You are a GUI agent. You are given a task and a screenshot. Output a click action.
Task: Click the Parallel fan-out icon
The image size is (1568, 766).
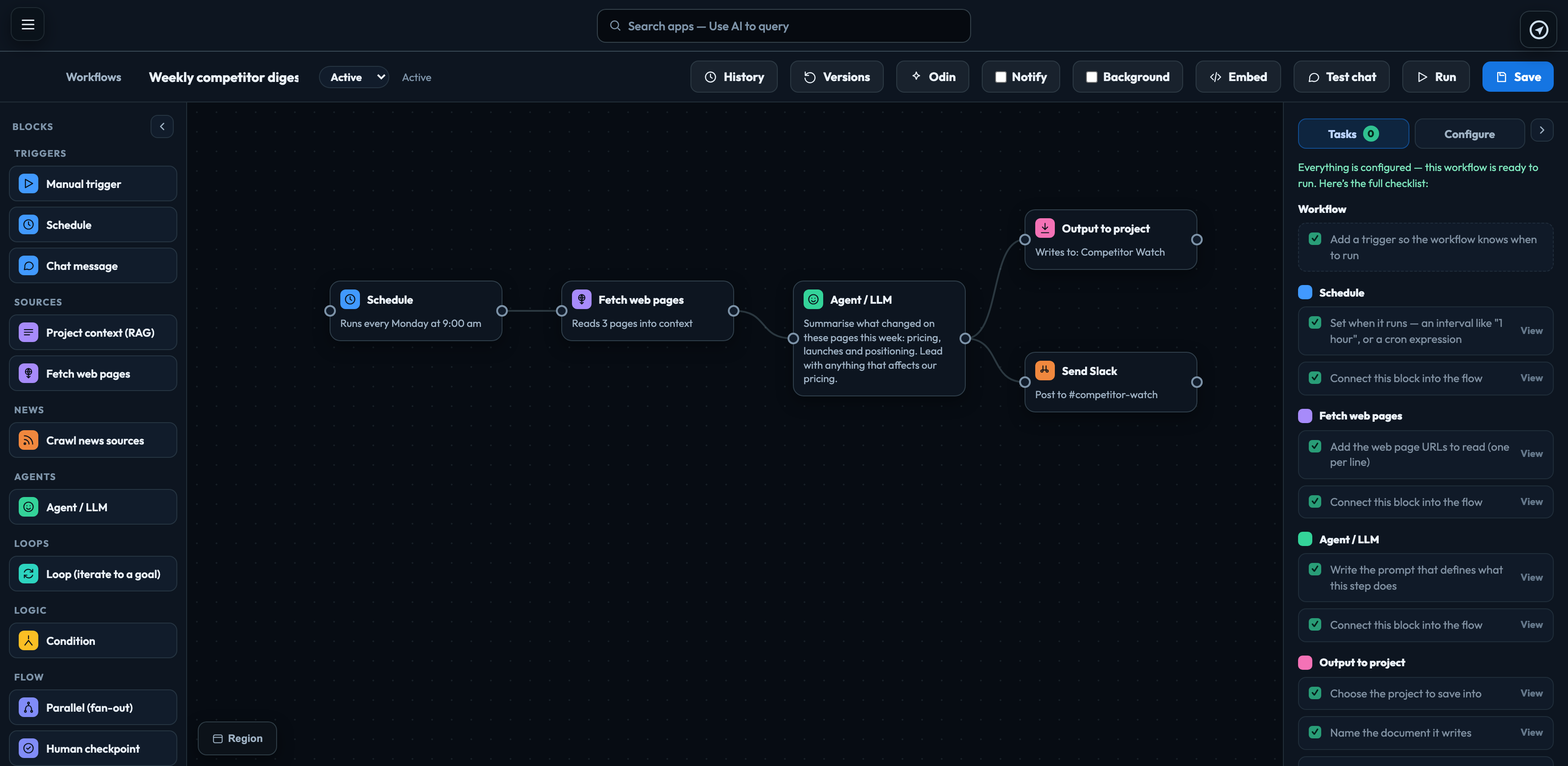(29, 707)
